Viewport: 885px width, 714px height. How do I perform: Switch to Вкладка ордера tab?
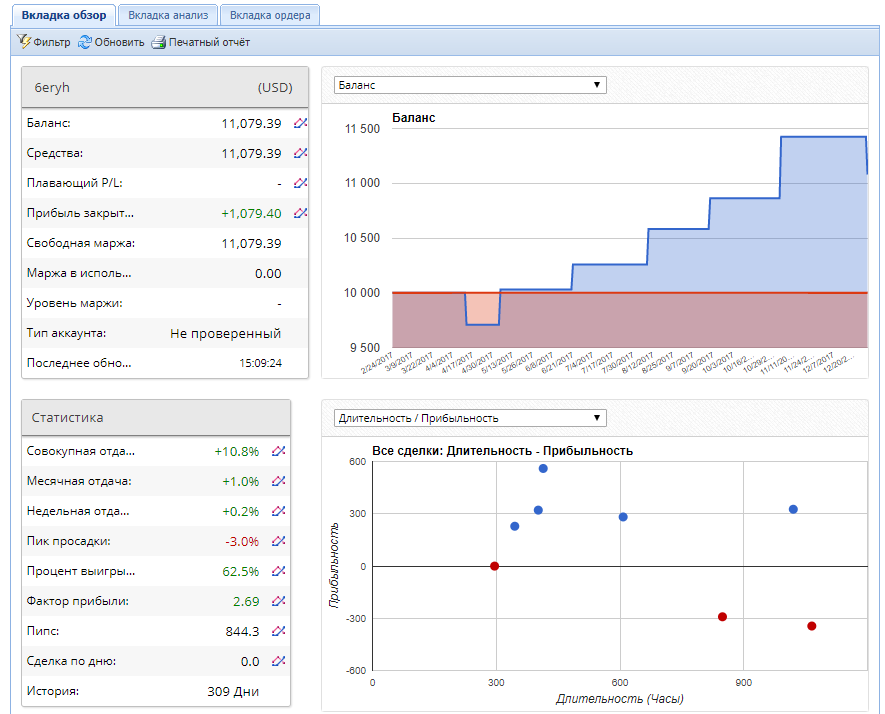[270, 15]
